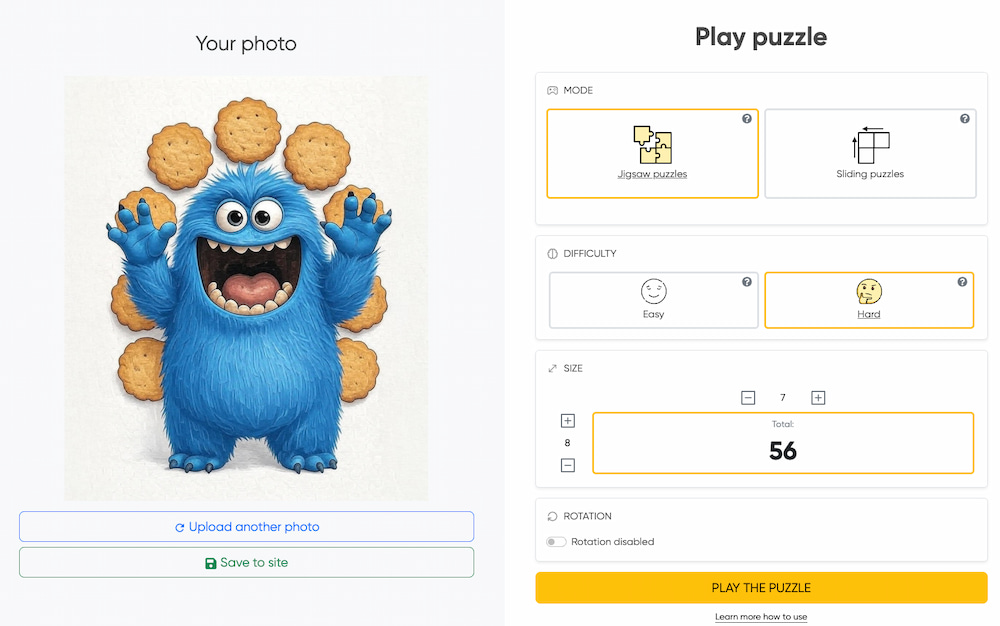
Task: Click the Total 56 pieces box
Action: tap(783, 443)
